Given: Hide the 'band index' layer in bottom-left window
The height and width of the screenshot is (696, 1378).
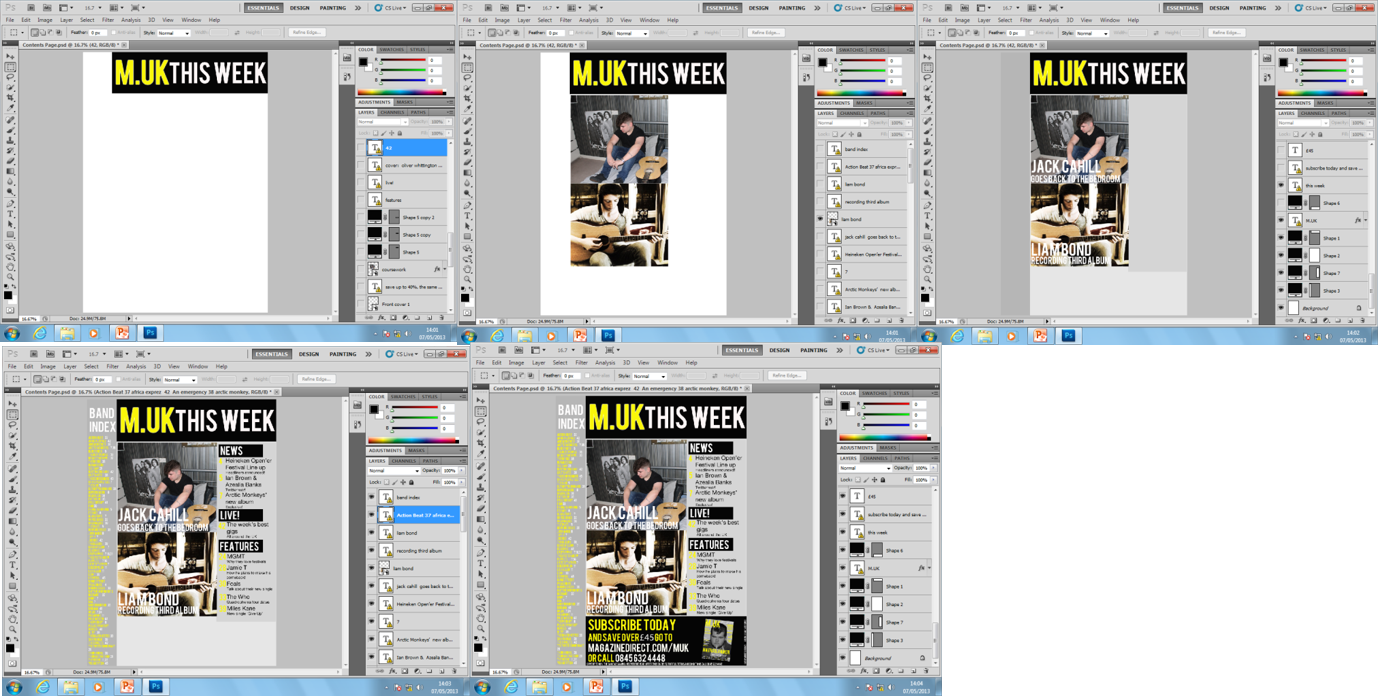Looking at the screenshot, I should (x=372, y=497).
